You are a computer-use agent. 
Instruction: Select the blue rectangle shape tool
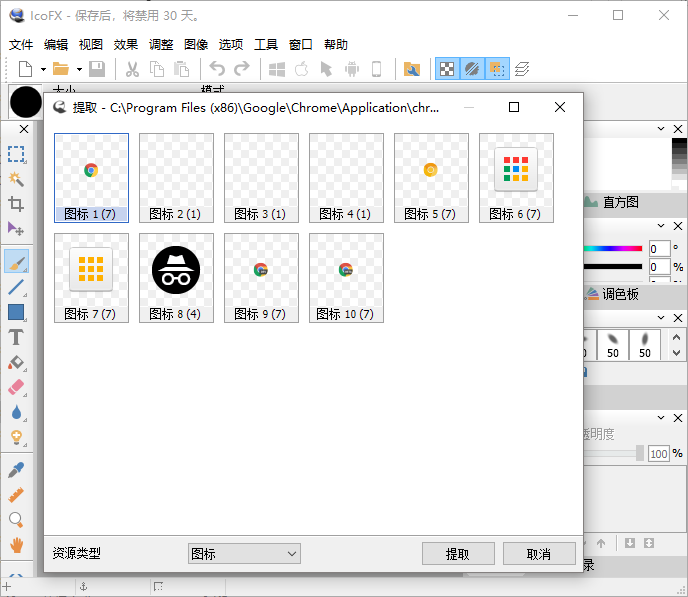[x=16, y=312]
